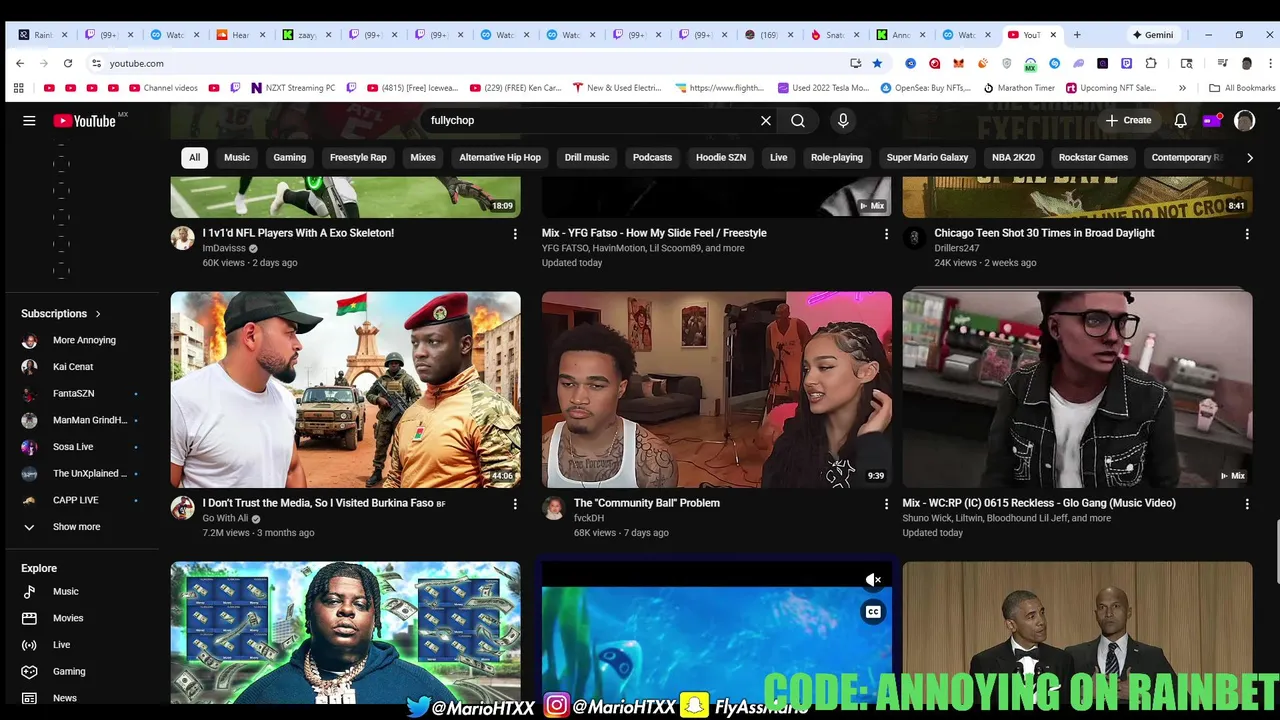The width and height of the screenshot is (1280, 720).
Task: Select the Alternative Hip Hop chip
Action: point(500,157)
